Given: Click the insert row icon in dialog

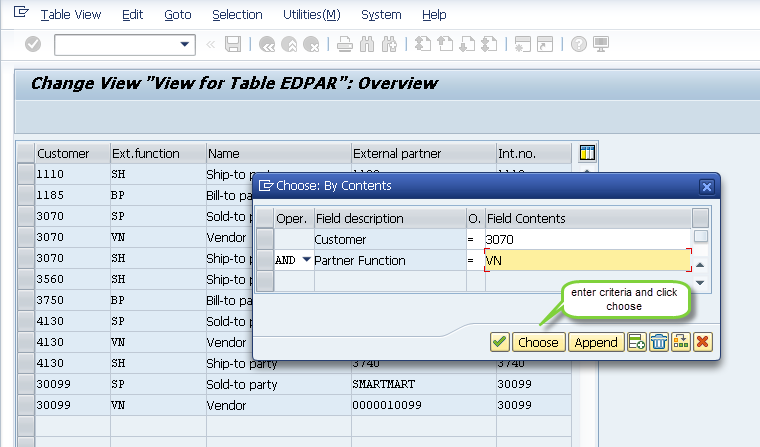Looking at the screenshot, I should pos(637,342).
